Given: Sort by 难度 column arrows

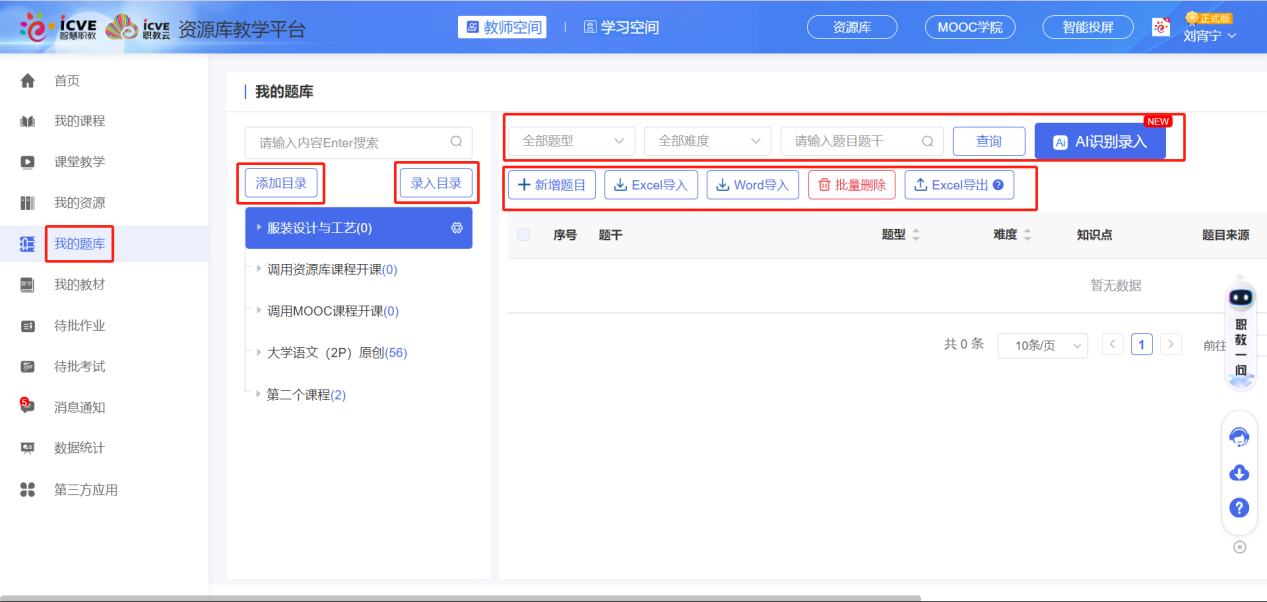Looking at the screenshot, I should tap(1027, 235).
